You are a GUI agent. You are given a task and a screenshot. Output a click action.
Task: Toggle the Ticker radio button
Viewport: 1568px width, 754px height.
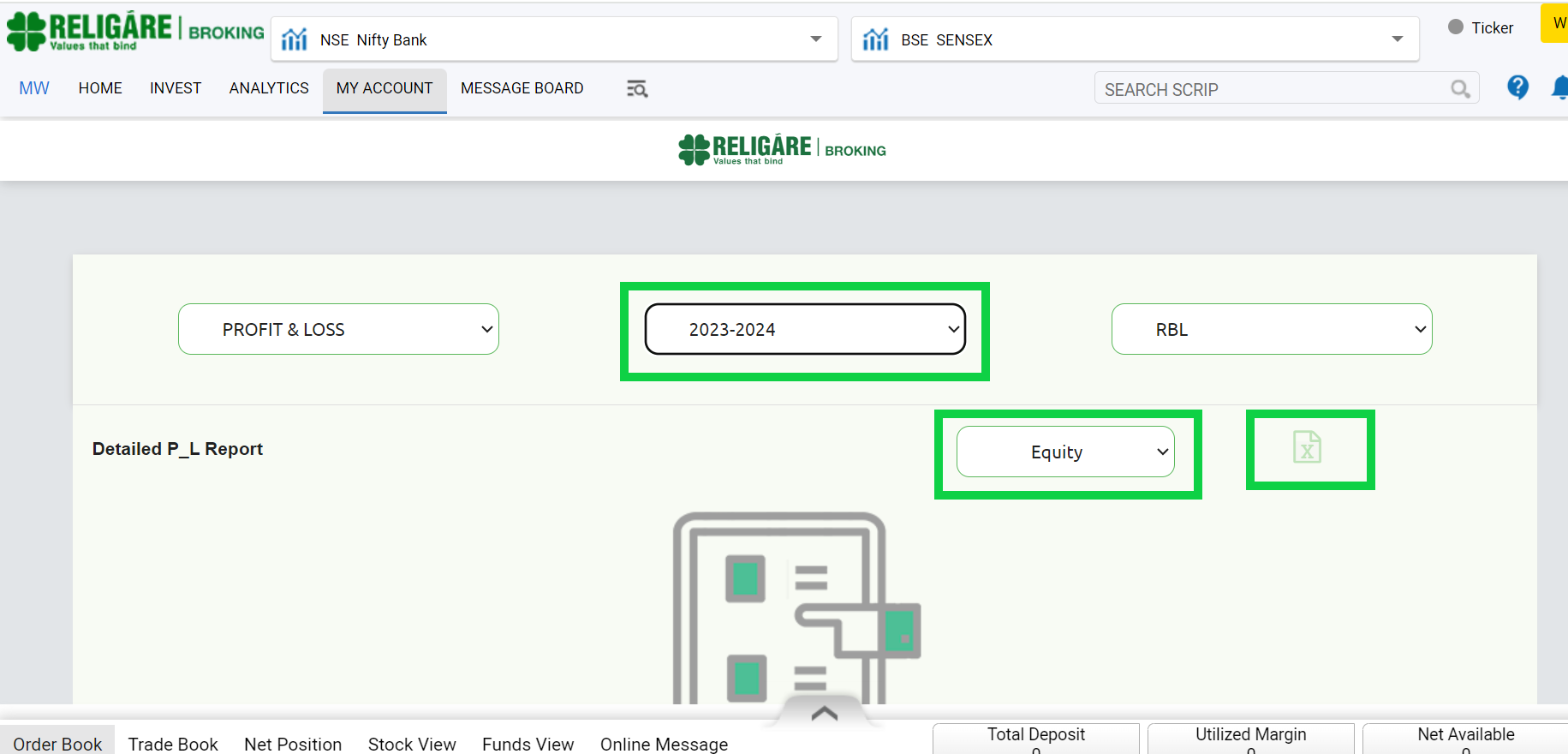1456,27
